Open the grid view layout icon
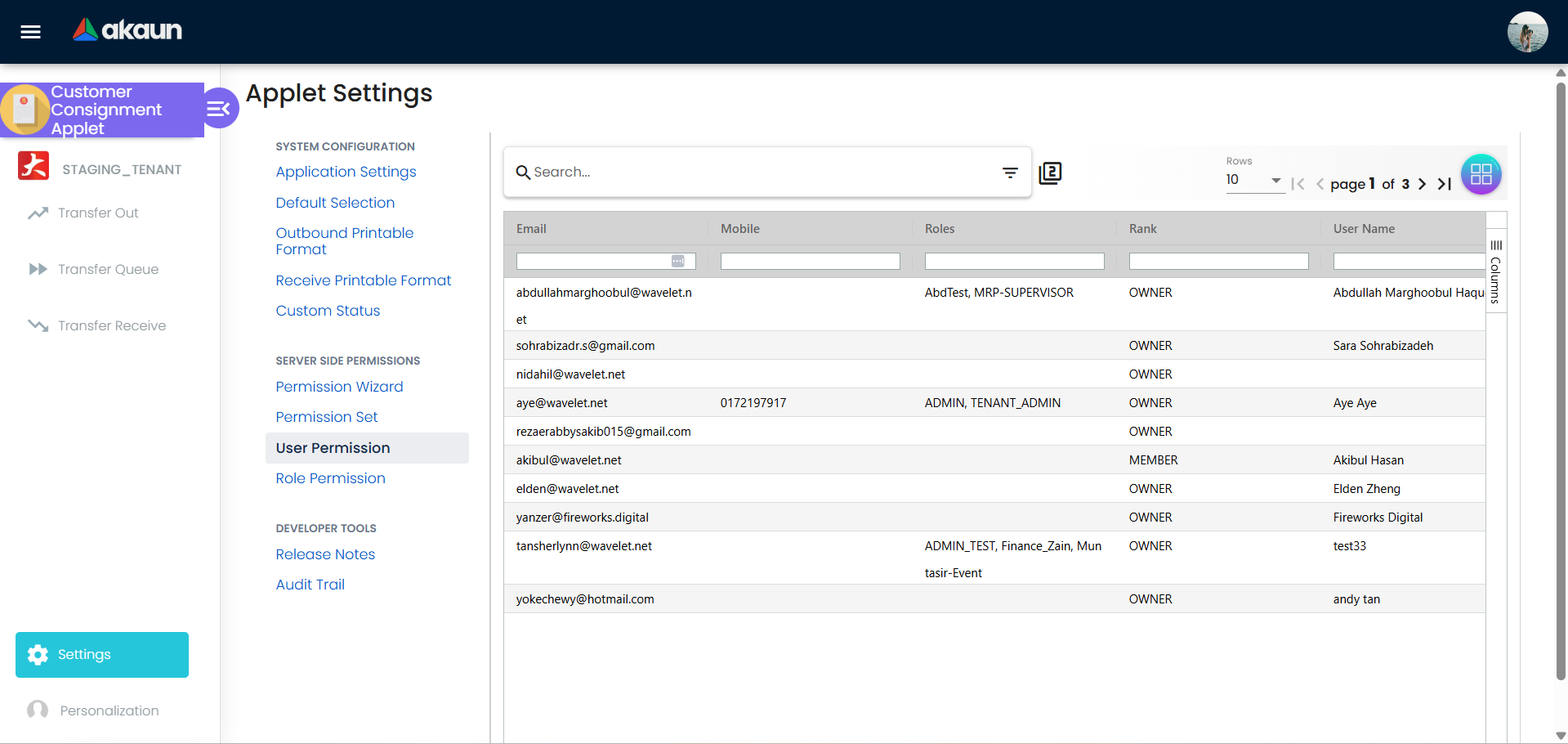Image resolution: width=1568 pixels, height=744 pixels. pos(1481,173)
